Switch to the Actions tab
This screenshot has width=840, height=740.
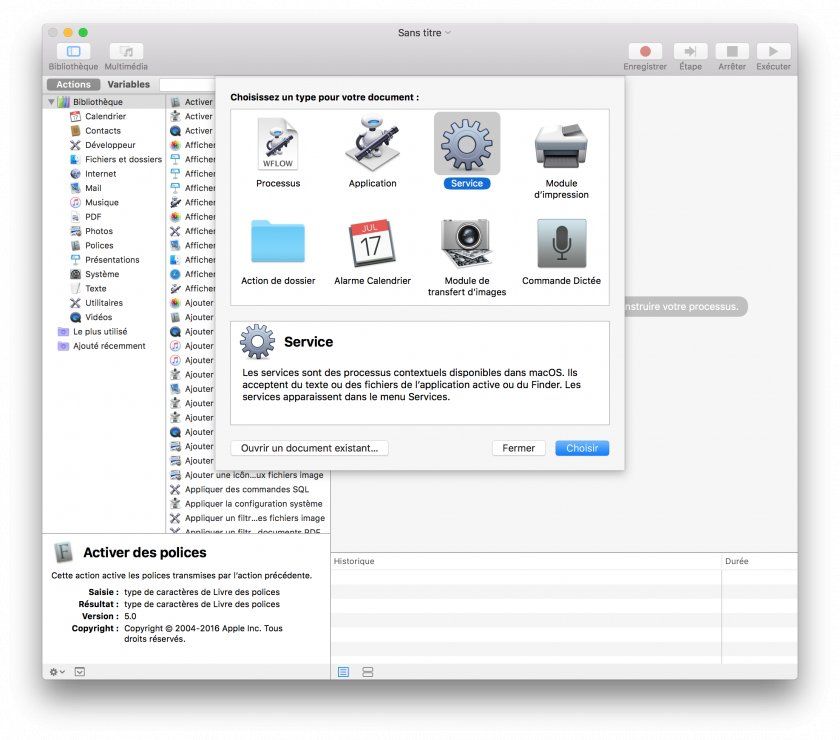tap(73, 85)
